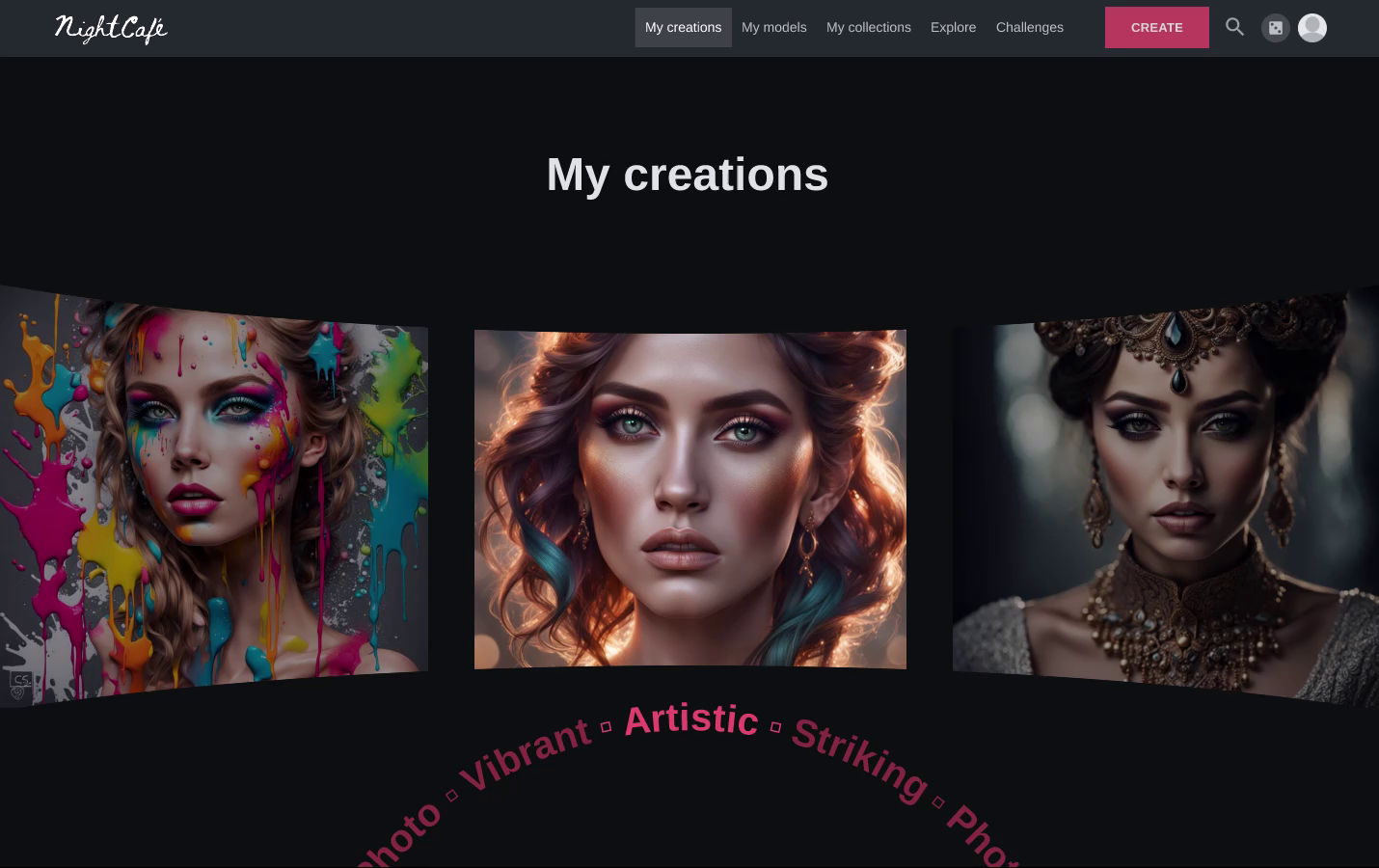Click the random dice icon in the header
Viewport: 1379px width, 868px height.
[x=1276, y=27]
